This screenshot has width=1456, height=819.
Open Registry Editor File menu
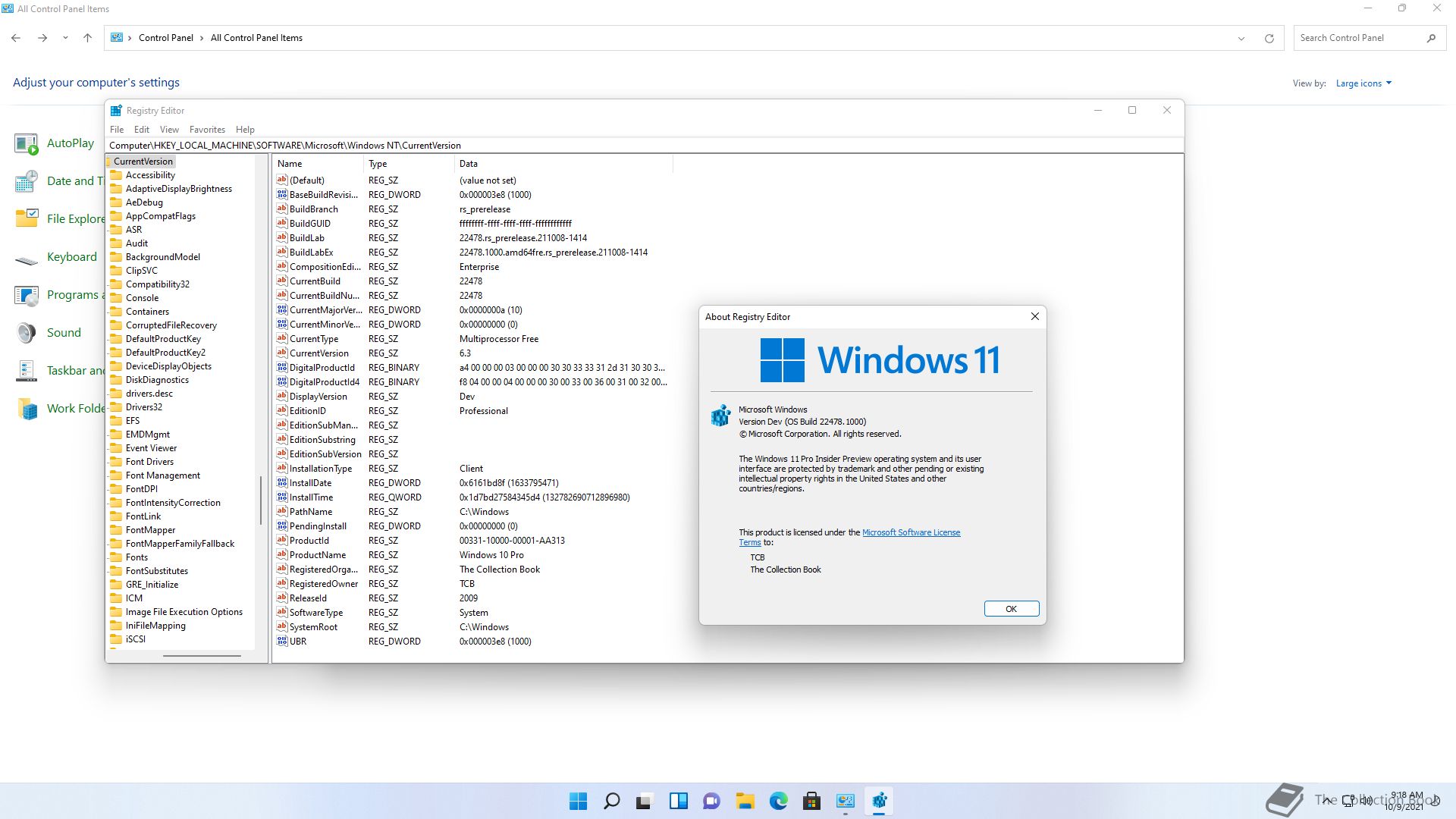(x=117, y=130)
